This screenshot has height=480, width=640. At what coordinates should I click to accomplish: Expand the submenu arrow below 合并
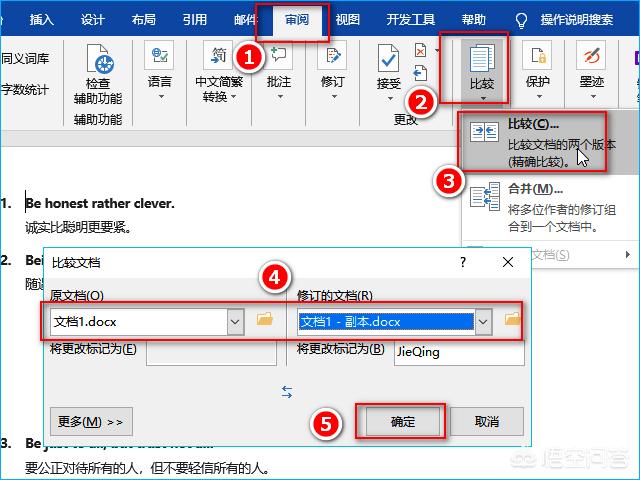coord(628,255)
